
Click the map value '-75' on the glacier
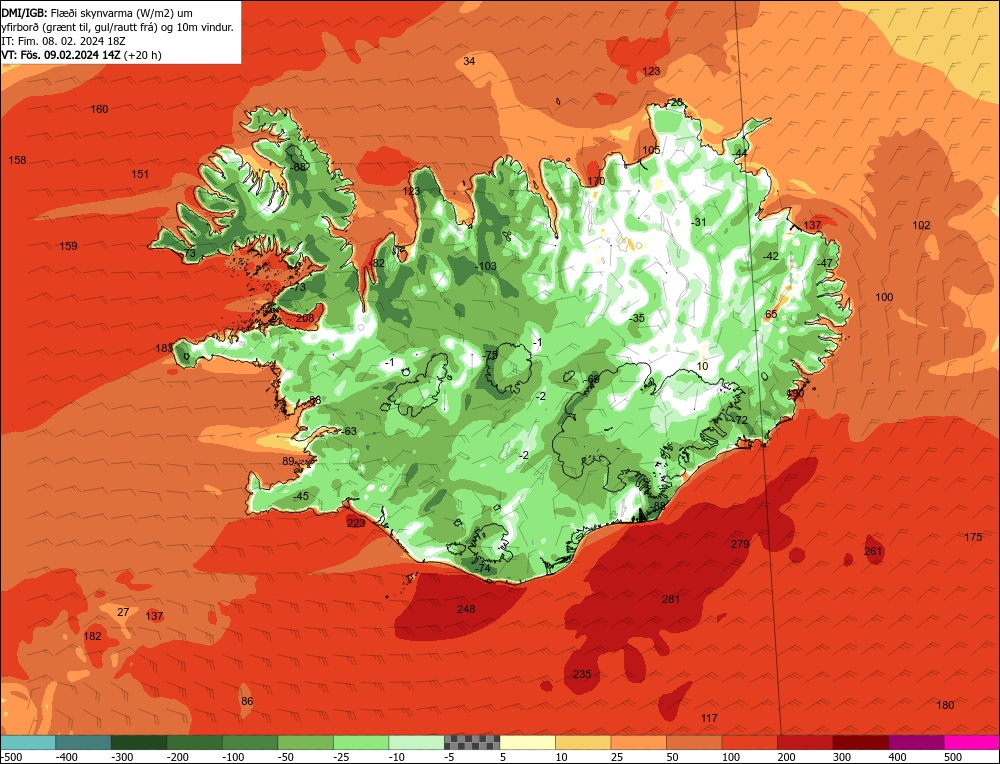click(490, 355)
